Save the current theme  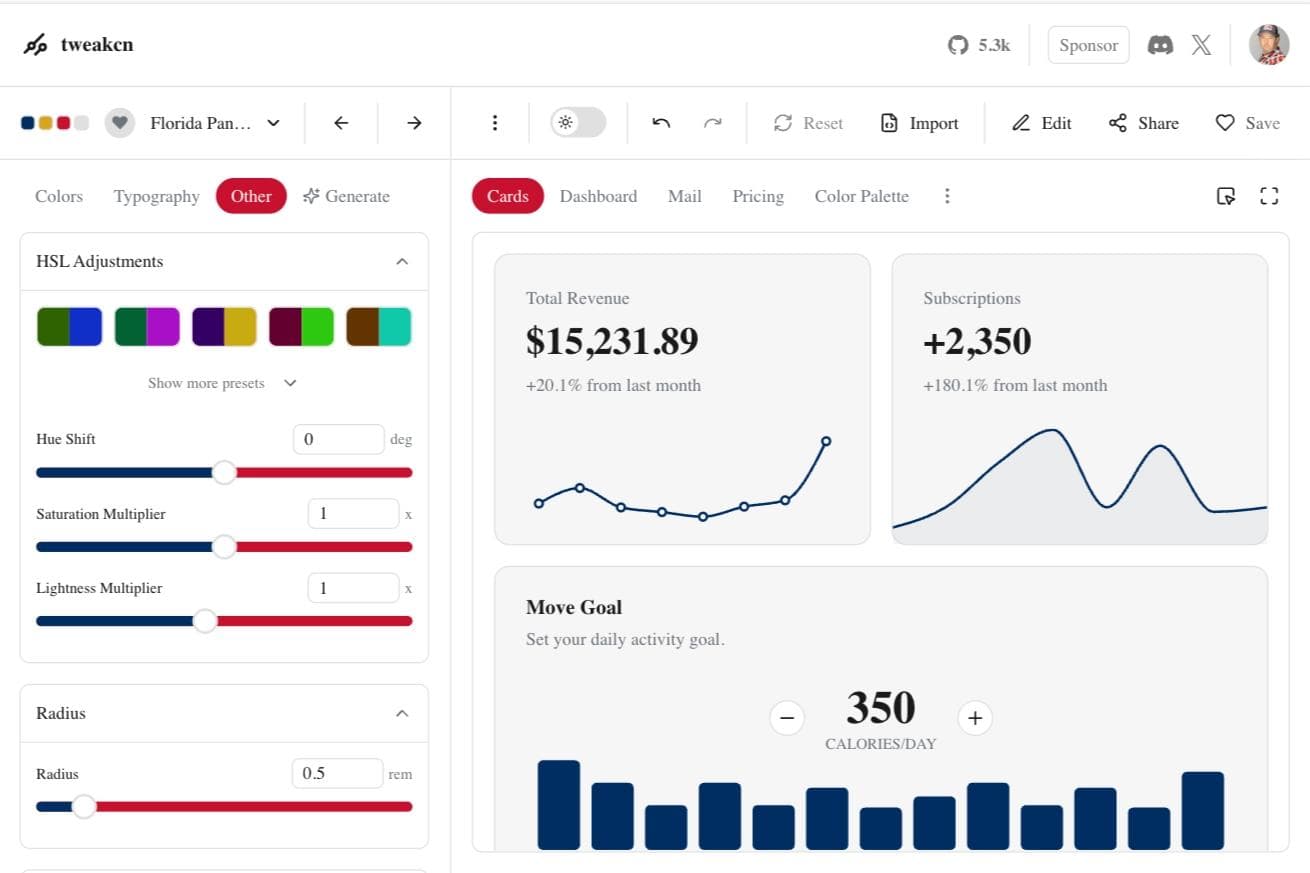click(1247, 122)
